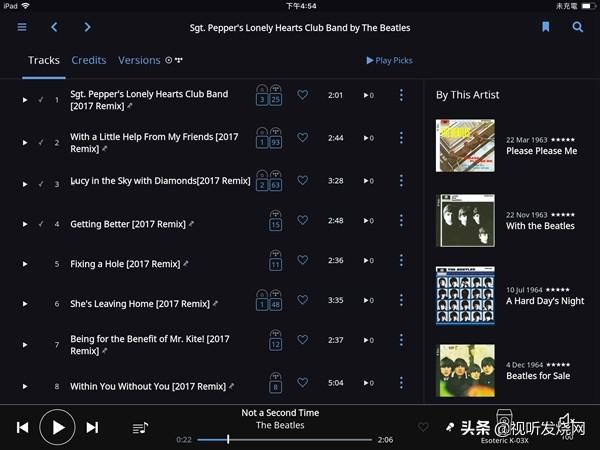Tap the bookmark icon in the header
The image size is (600, 450).
(545, 27)
